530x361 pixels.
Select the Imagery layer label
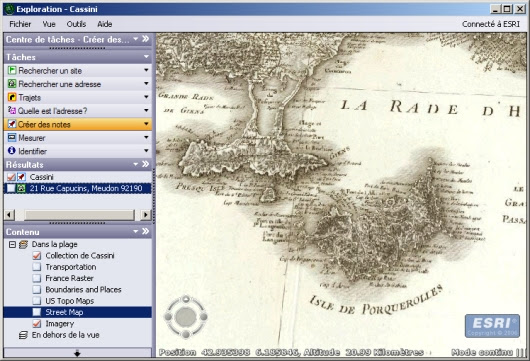pyautogui.click(x=59, y=323)
